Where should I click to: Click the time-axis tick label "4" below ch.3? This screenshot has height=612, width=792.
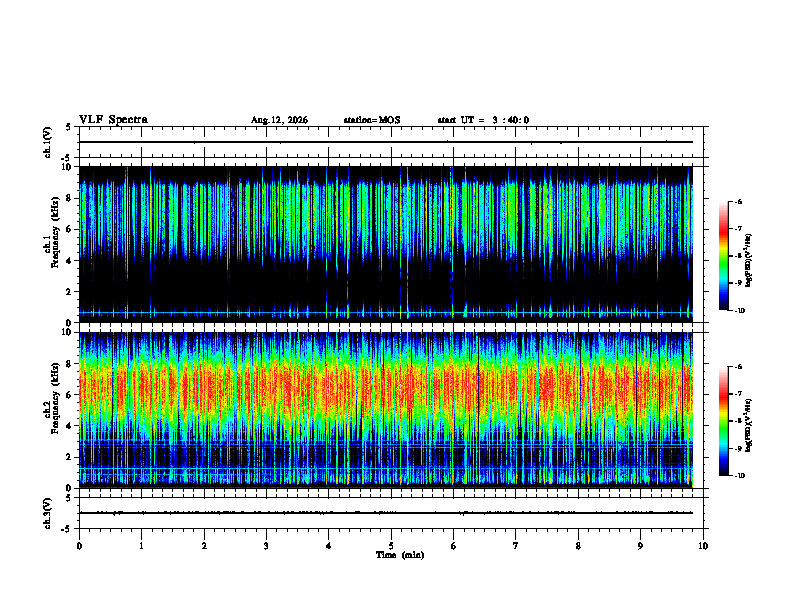(328, 546)
